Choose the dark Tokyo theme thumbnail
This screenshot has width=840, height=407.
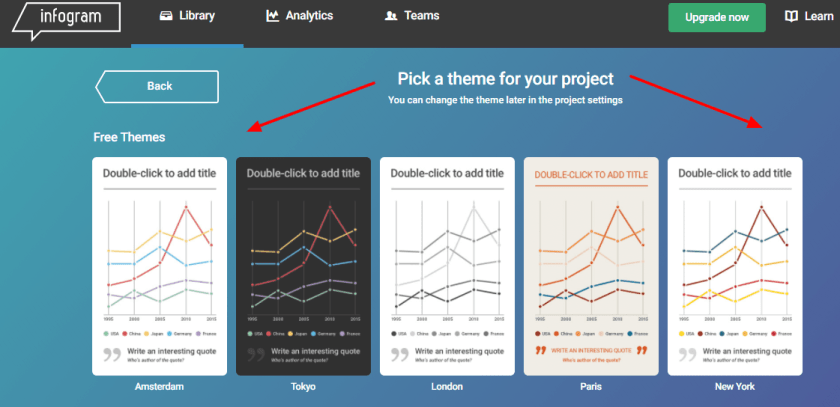[x=303, y=265]
